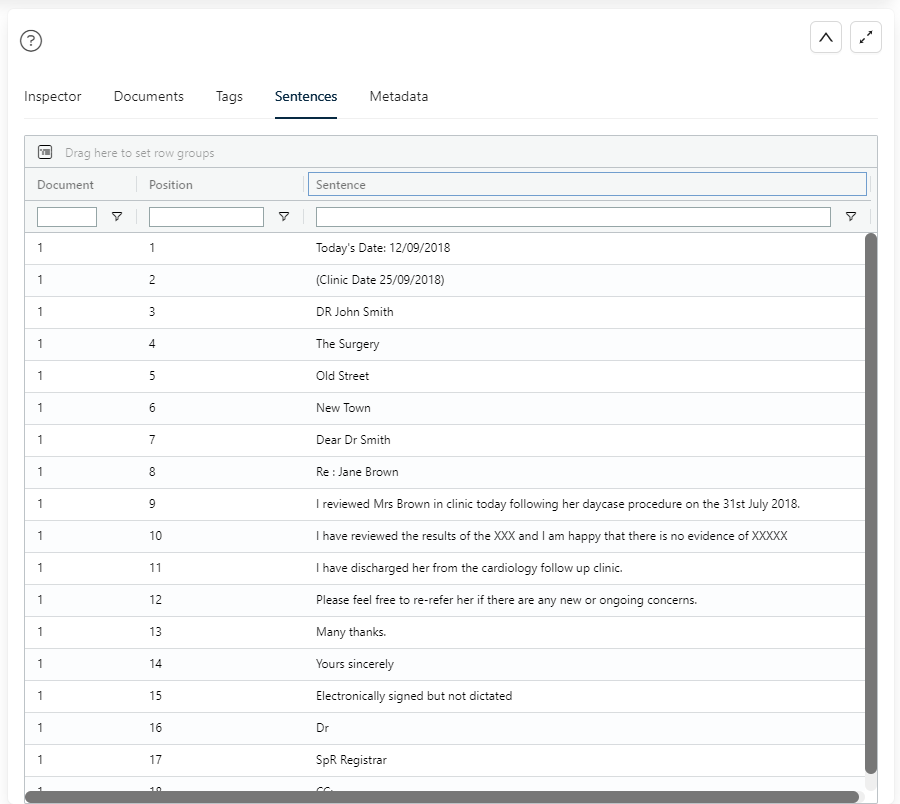Focus the Position filter text box
Screen dimensions: 900x804
click(x=206, y=217)
